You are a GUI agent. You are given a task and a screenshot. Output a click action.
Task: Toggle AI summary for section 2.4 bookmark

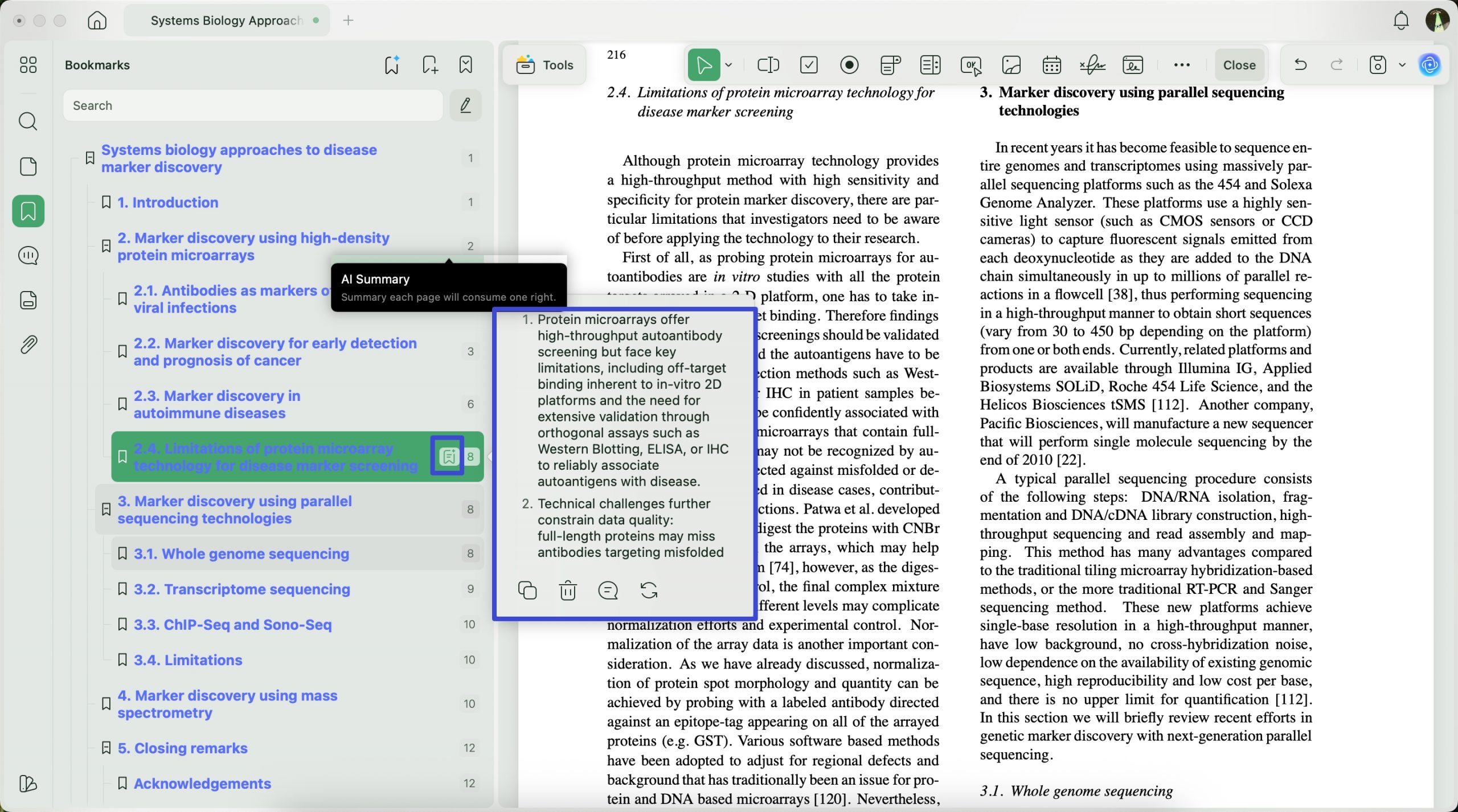click(448, 456)
